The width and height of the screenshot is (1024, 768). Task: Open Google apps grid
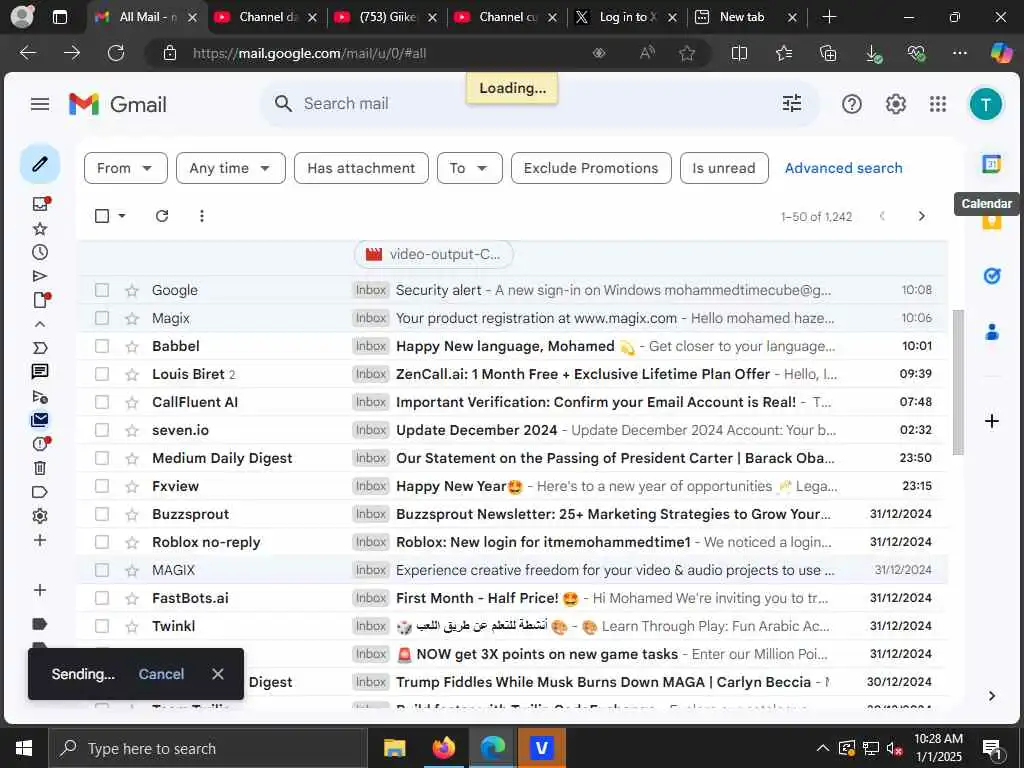pos(938,104)
